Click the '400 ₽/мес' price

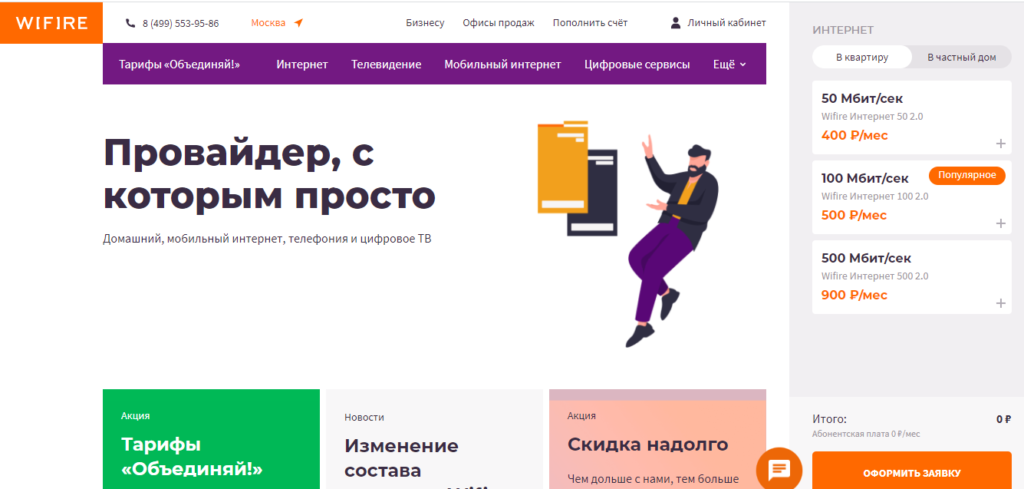(x=854, y=136)
